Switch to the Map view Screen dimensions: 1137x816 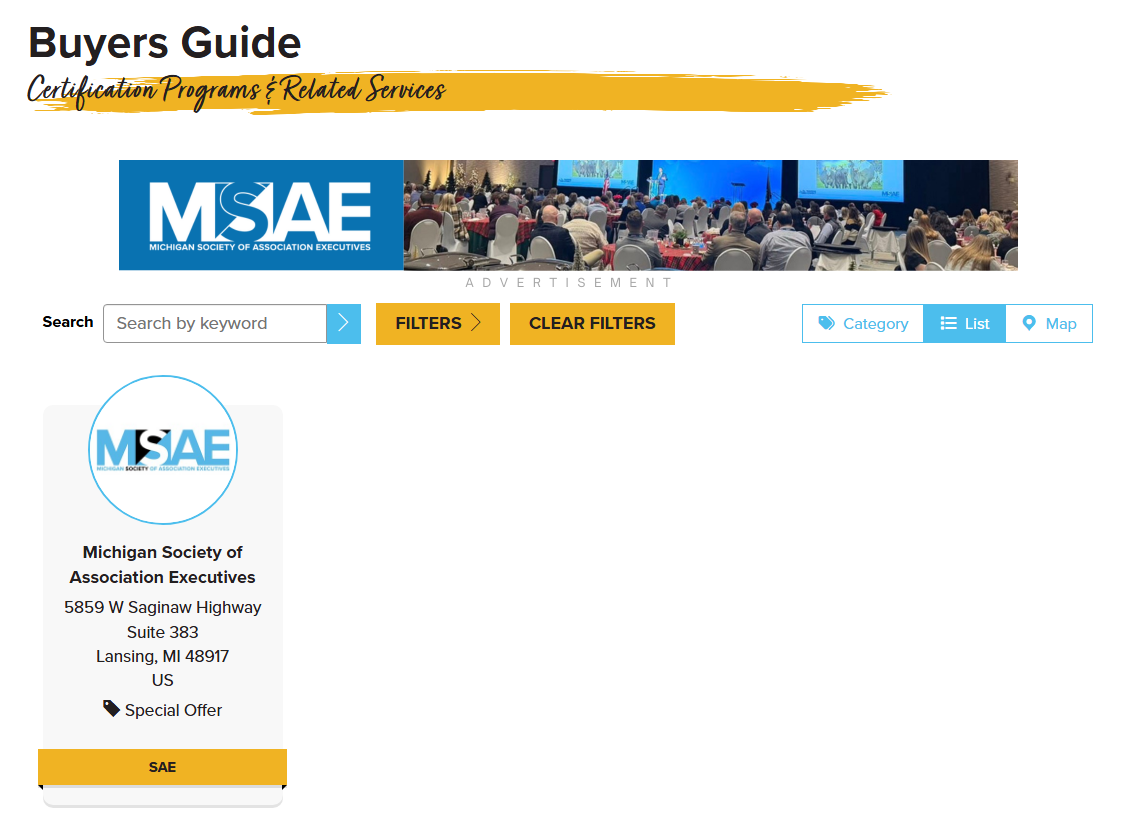(x=1048, y=324)
